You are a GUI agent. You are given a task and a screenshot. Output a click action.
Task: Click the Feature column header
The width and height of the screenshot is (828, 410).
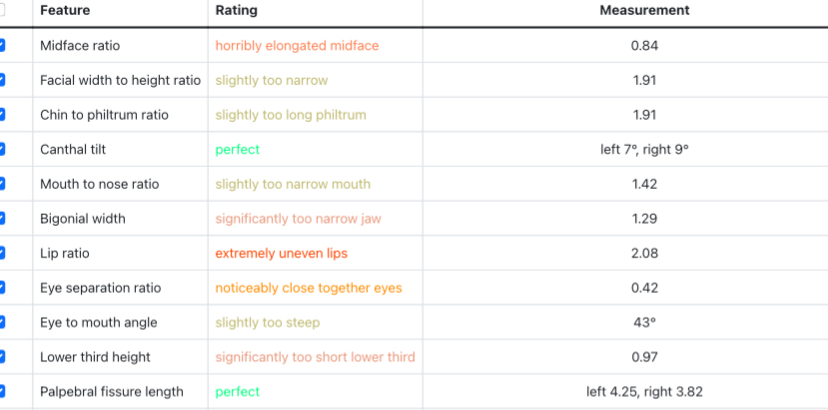65,11
